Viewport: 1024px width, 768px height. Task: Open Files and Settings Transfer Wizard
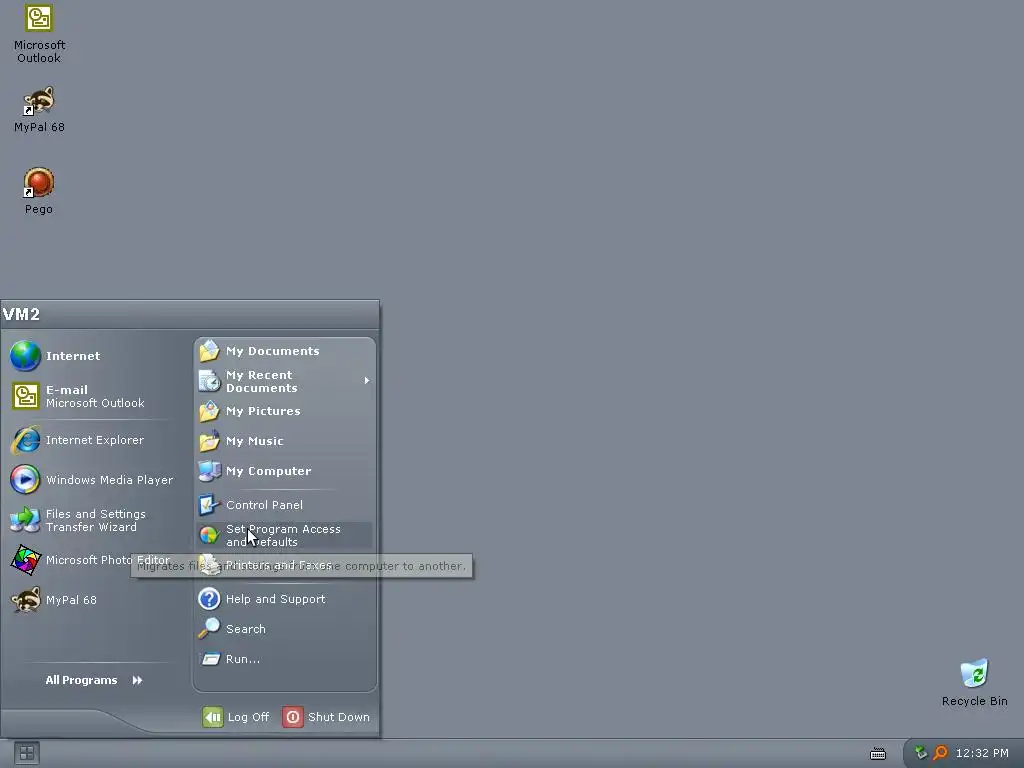tap(91, 520)
